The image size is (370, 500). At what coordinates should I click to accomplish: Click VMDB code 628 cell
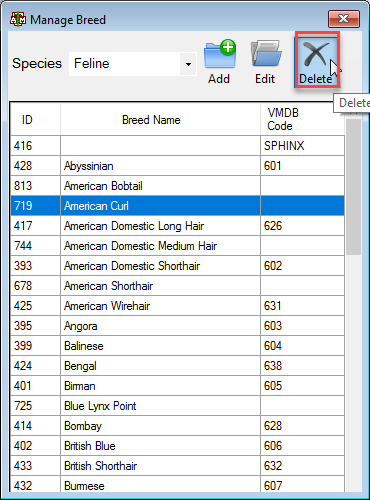pos(302,426)
